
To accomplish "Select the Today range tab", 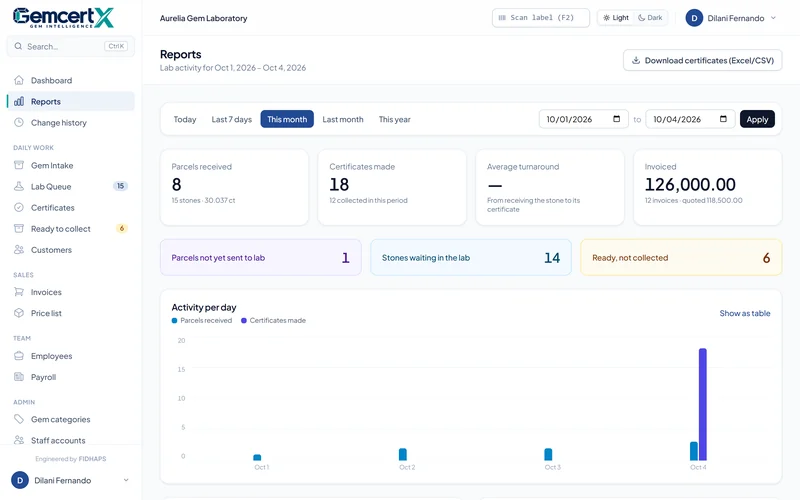I will tap(185, 119).
